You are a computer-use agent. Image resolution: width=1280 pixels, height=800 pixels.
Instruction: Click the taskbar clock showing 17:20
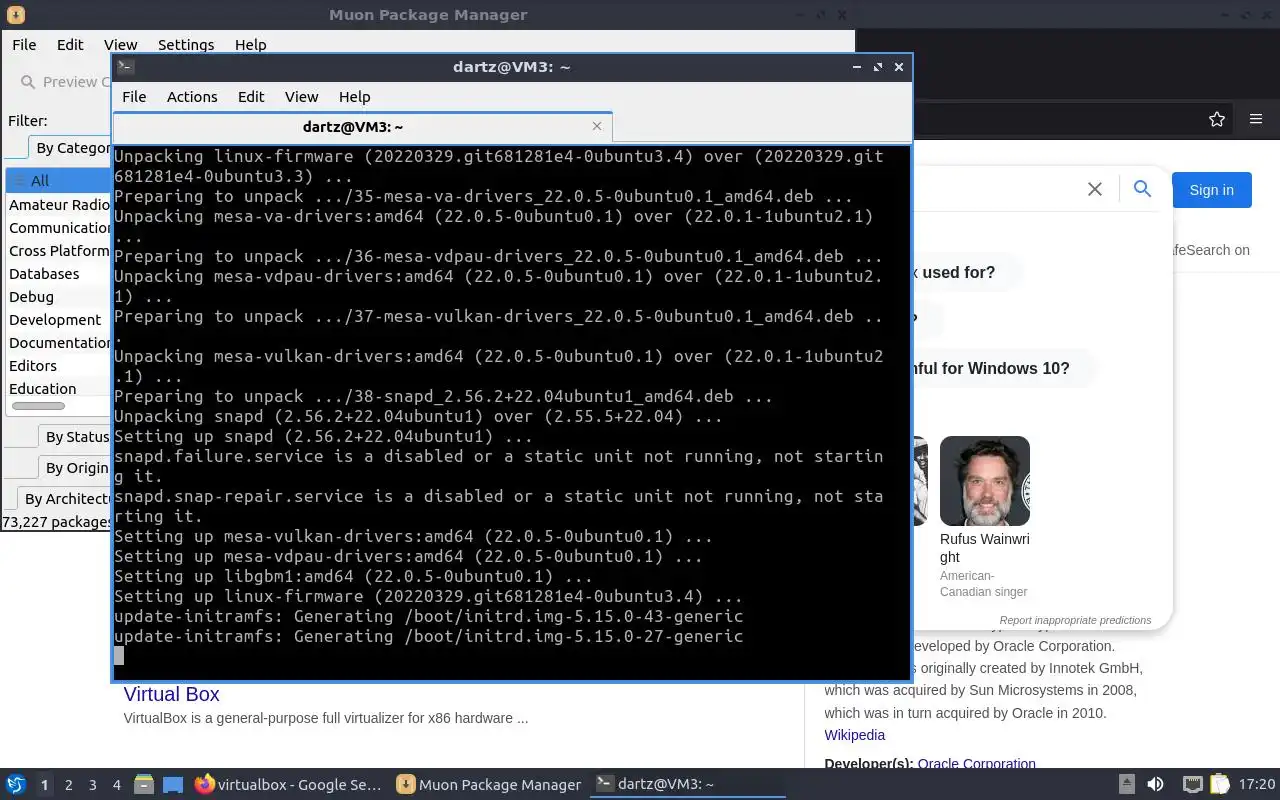[x=1257, y=785]
